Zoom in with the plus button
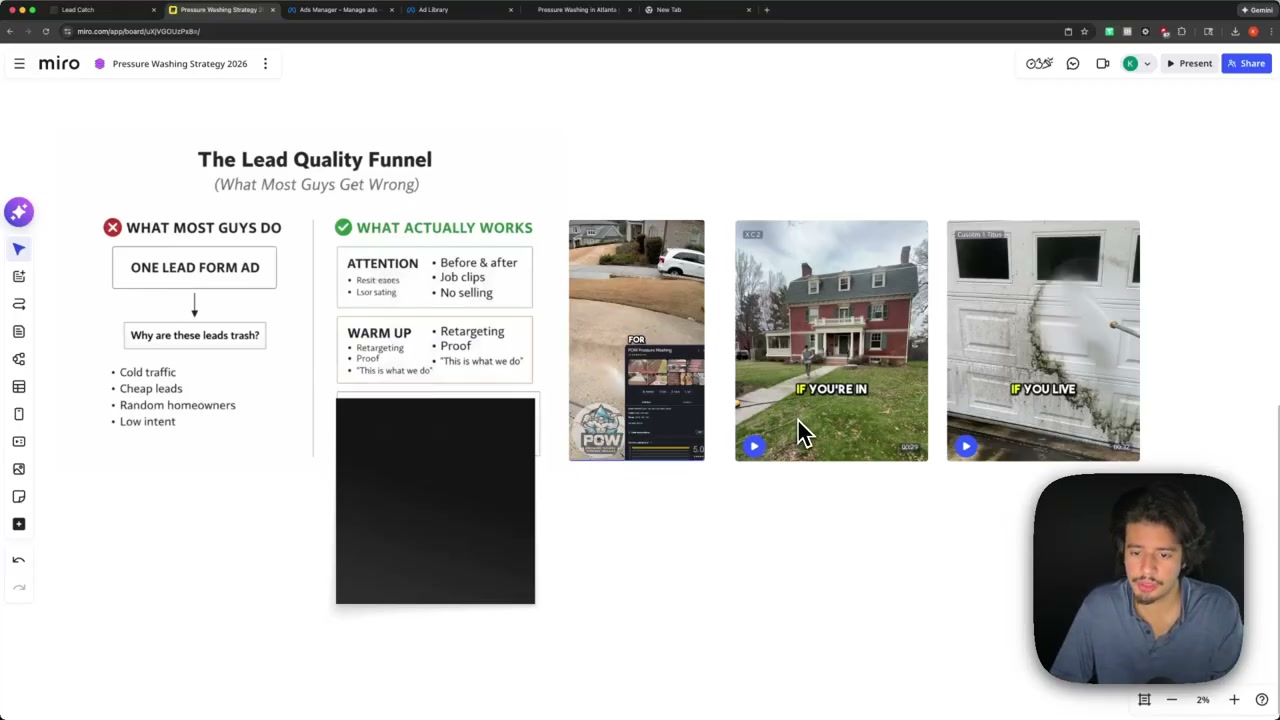The image size is (1280, 720). (1234, 700)
